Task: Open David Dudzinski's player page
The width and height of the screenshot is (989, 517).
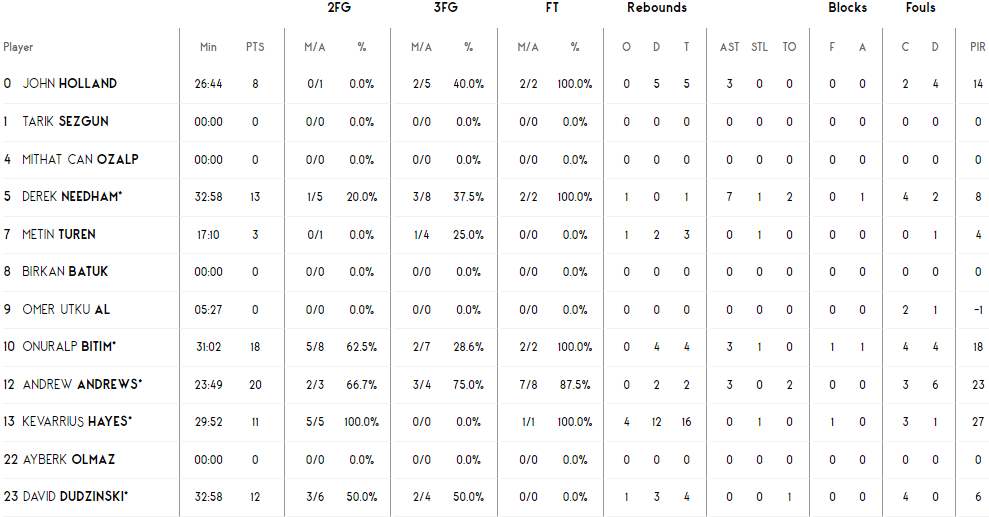Action: 75,496
